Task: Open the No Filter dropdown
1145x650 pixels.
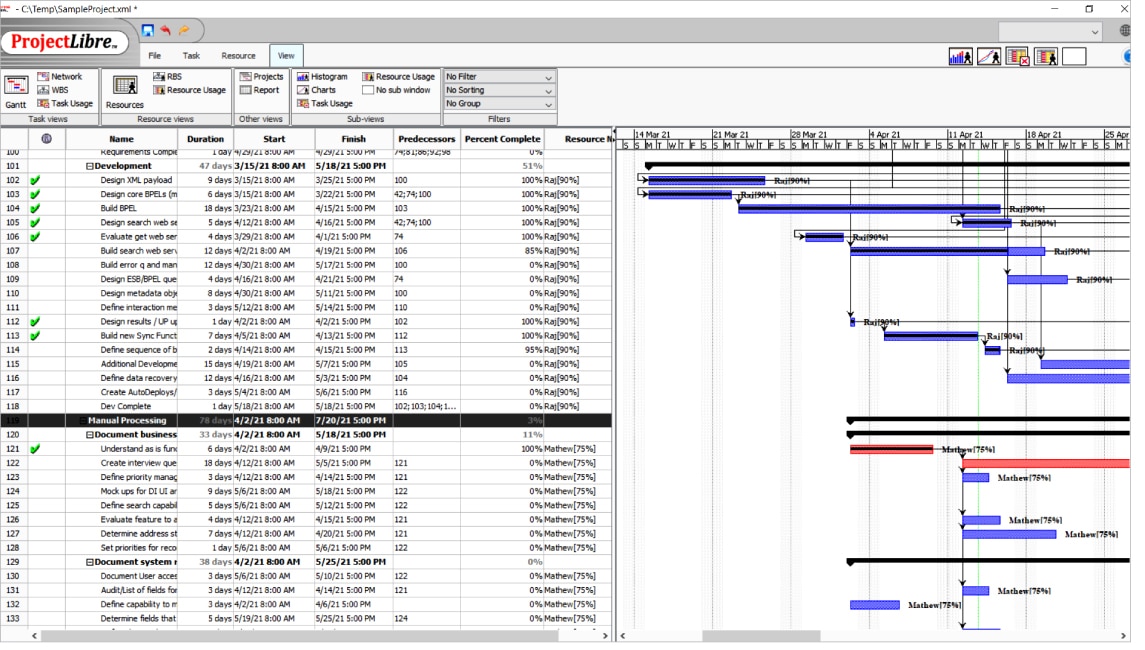Action: click(x=499, y=77)
